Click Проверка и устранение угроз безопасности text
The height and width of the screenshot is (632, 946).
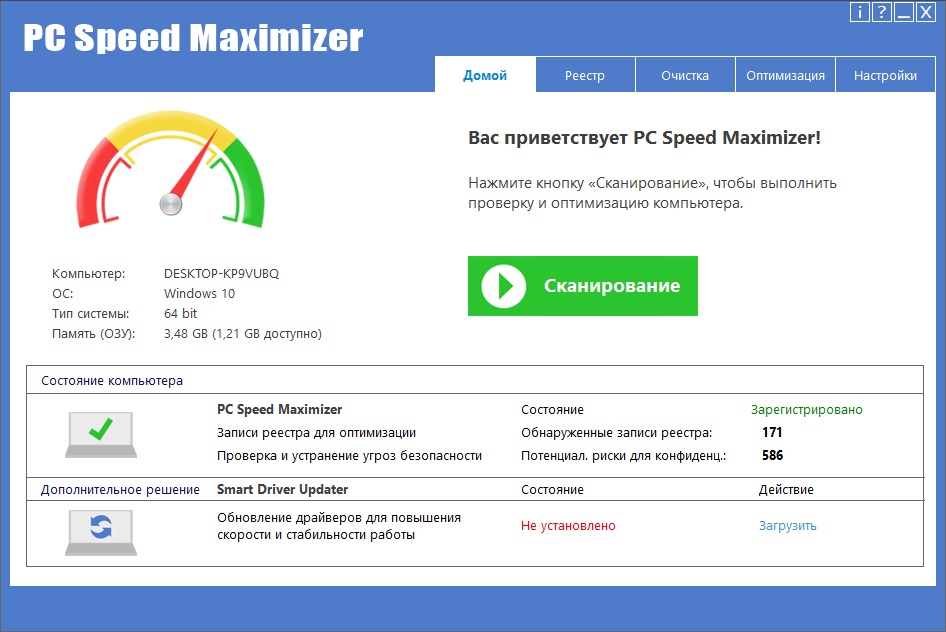click(x=349, y=456)
